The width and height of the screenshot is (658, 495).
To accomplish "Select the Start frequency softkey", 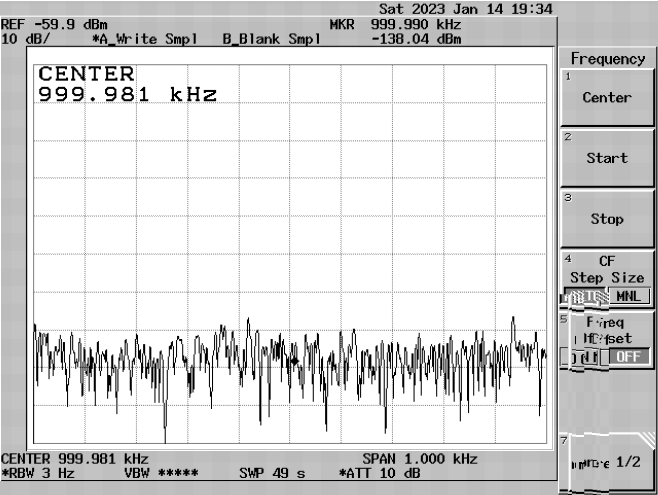I will tap(607, 158).
